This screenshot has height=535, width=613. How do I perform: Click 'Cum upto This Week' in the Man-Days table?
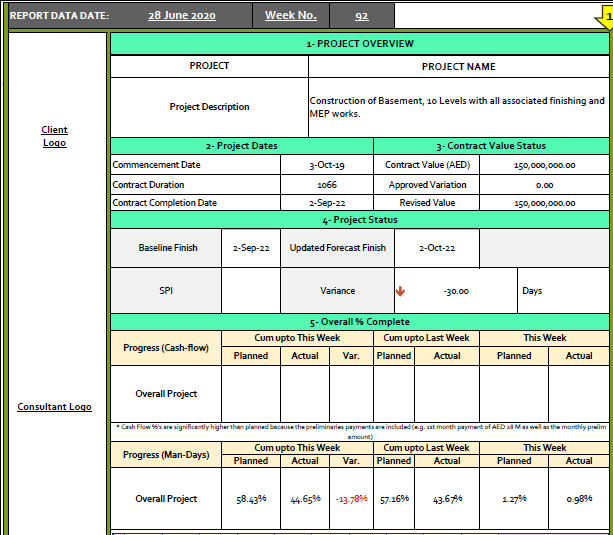[297, 448]
